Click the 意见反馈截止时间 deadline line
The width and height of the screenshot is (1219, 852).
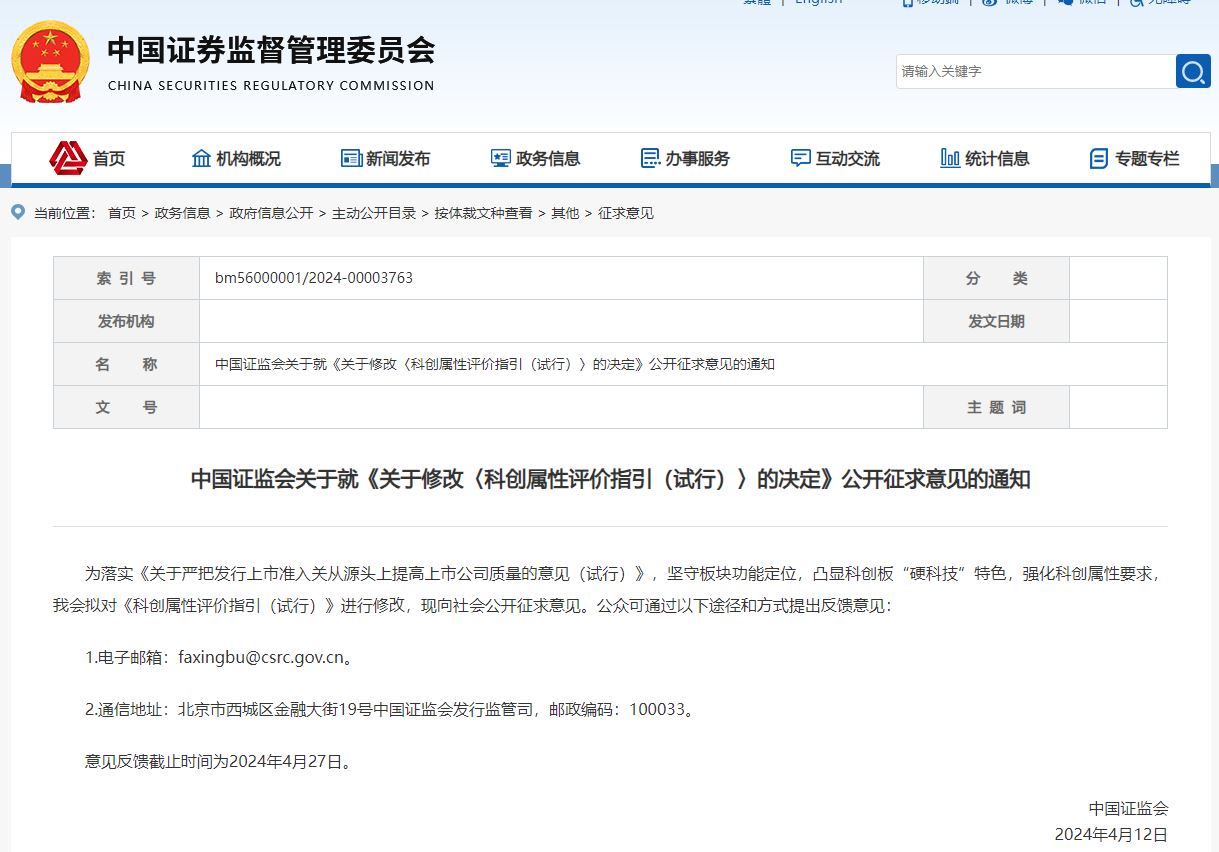pyautogui.click(x=220, y=762)
